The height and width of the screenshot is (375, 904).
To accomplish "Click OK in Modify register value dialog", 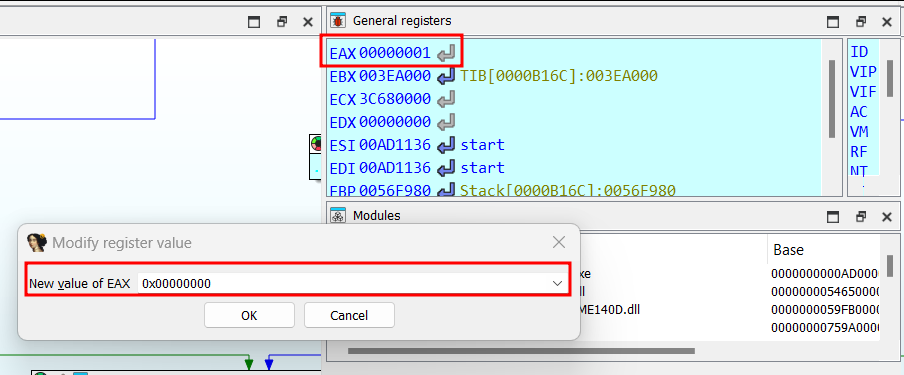I will (x=249, y=315).
